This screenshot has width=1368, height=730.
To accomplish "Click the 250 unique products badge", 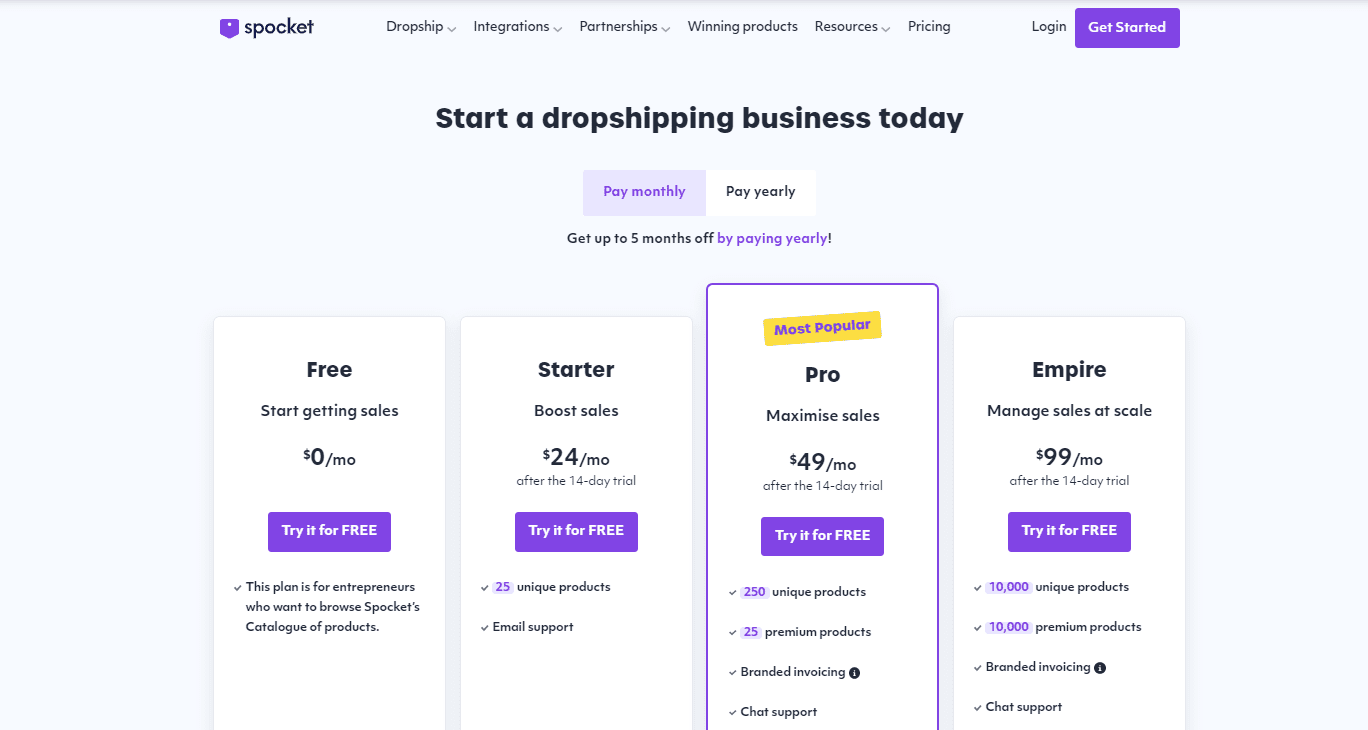I will tap(754, 592).
